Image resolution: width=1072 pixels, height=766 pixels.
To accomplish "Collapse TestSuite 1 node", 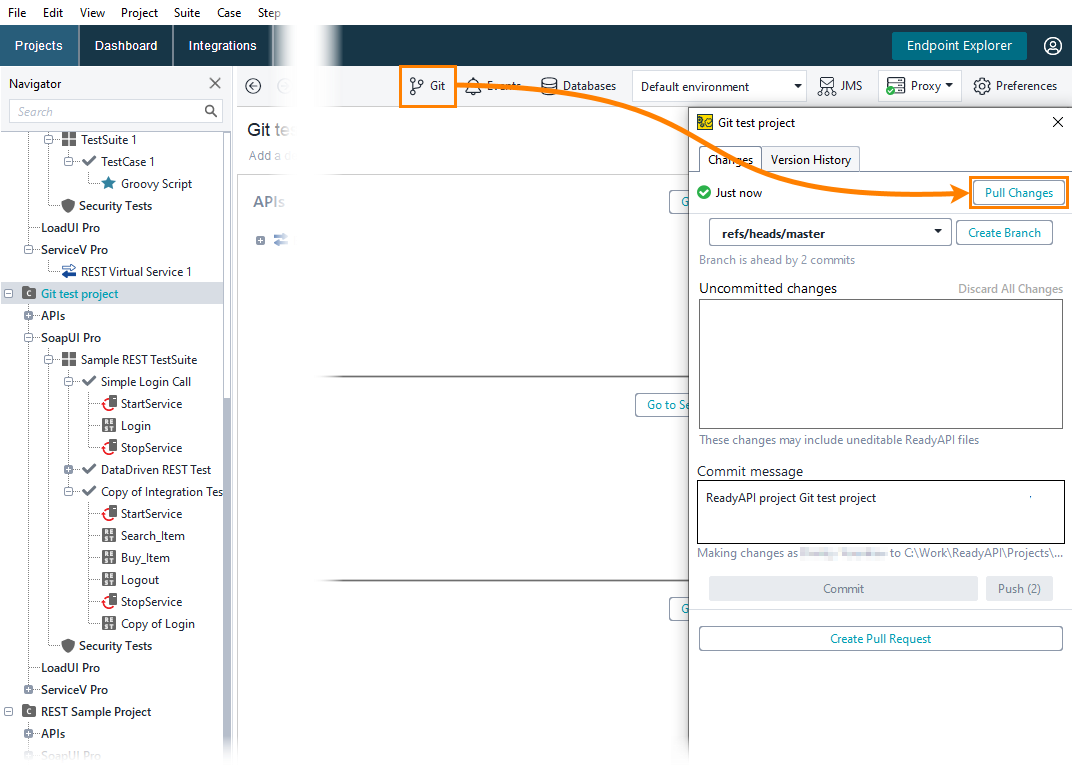I will coord(49,140).
